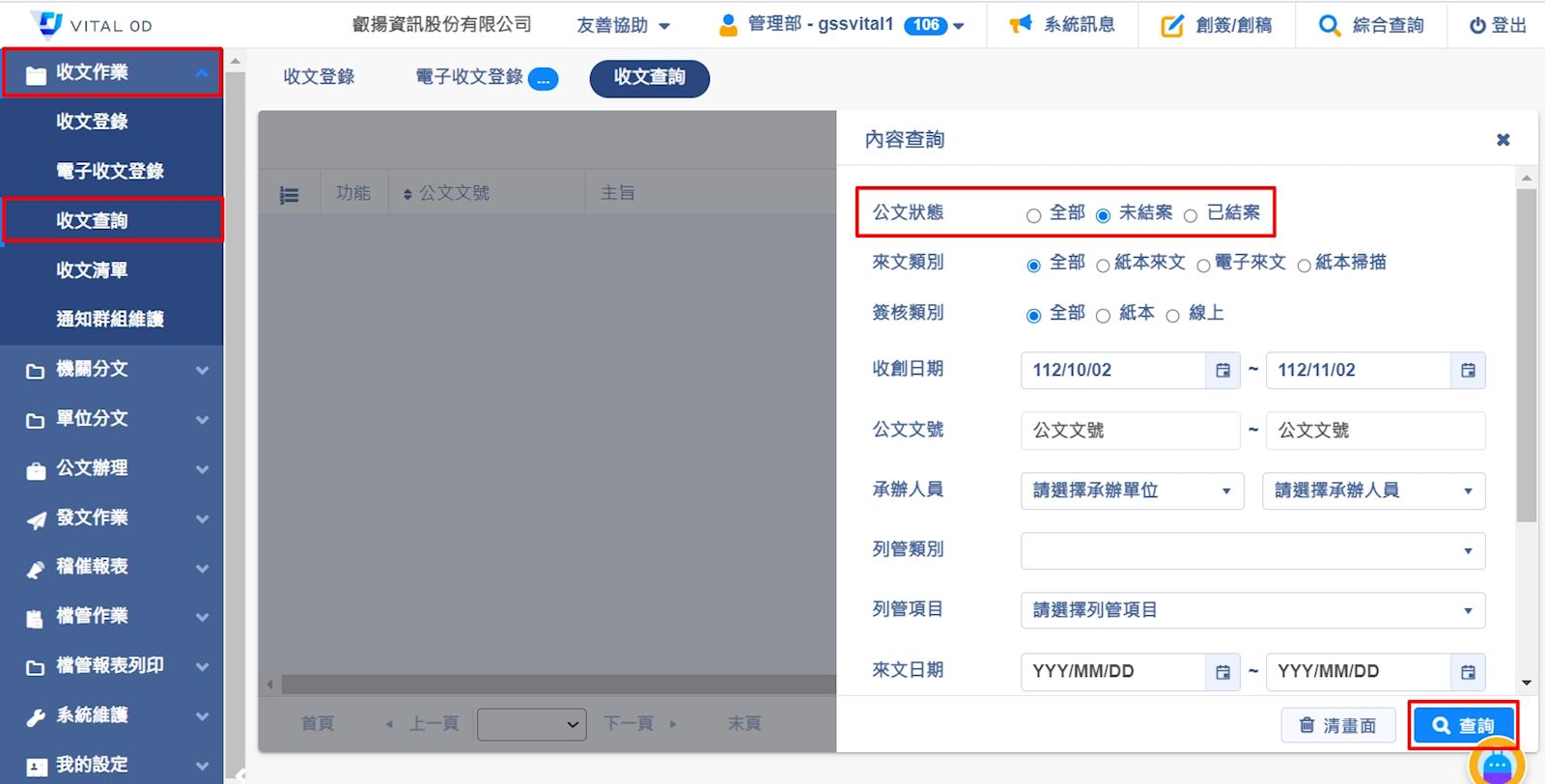The height and width of the screenshot is (784, 1545).
Task: Open the 請選擇列管項目 dropdown
Action: (1251, 610)
